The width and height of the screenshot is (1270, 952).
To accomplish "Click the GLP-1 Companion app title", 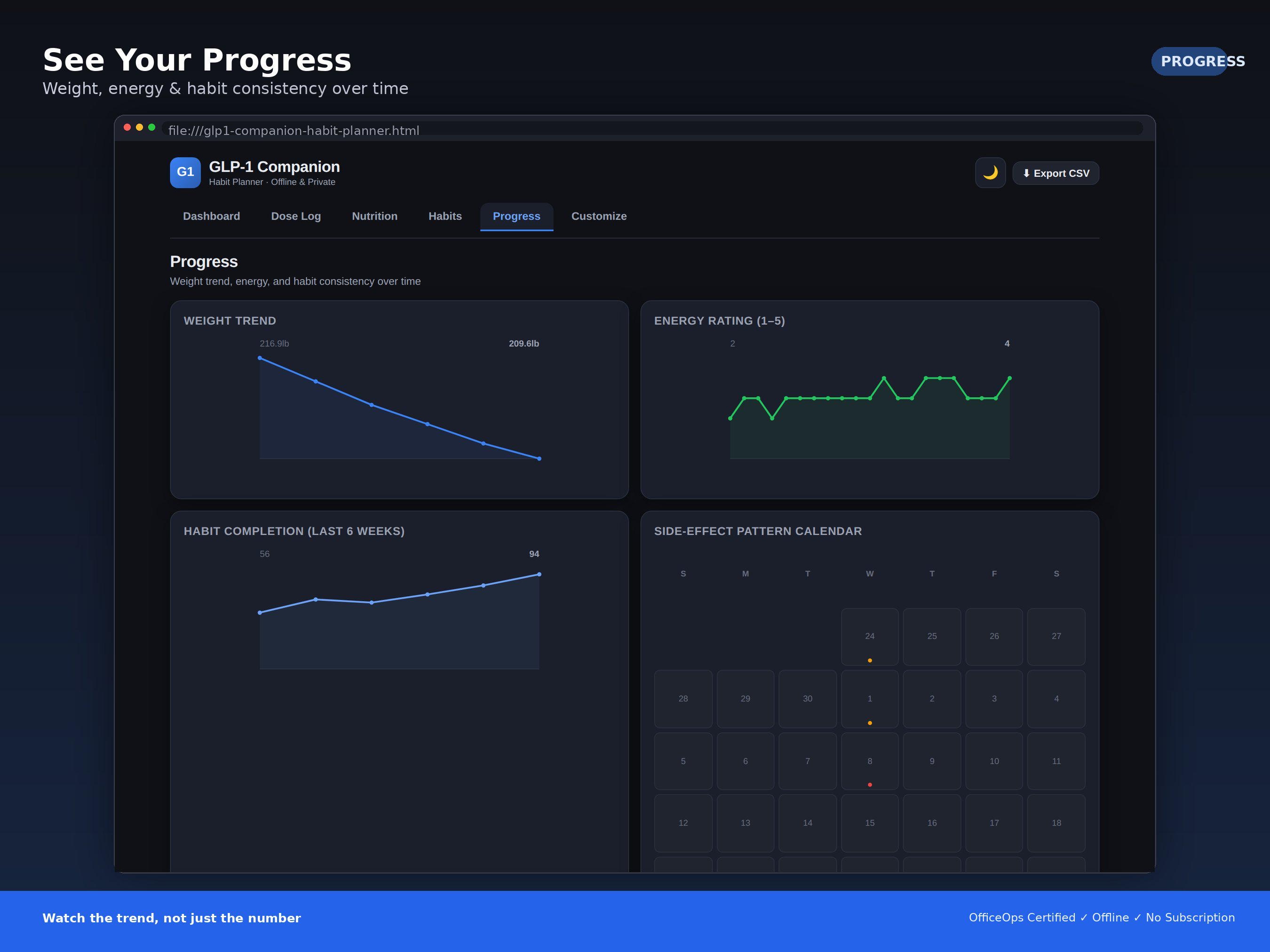I will point(274,166).
